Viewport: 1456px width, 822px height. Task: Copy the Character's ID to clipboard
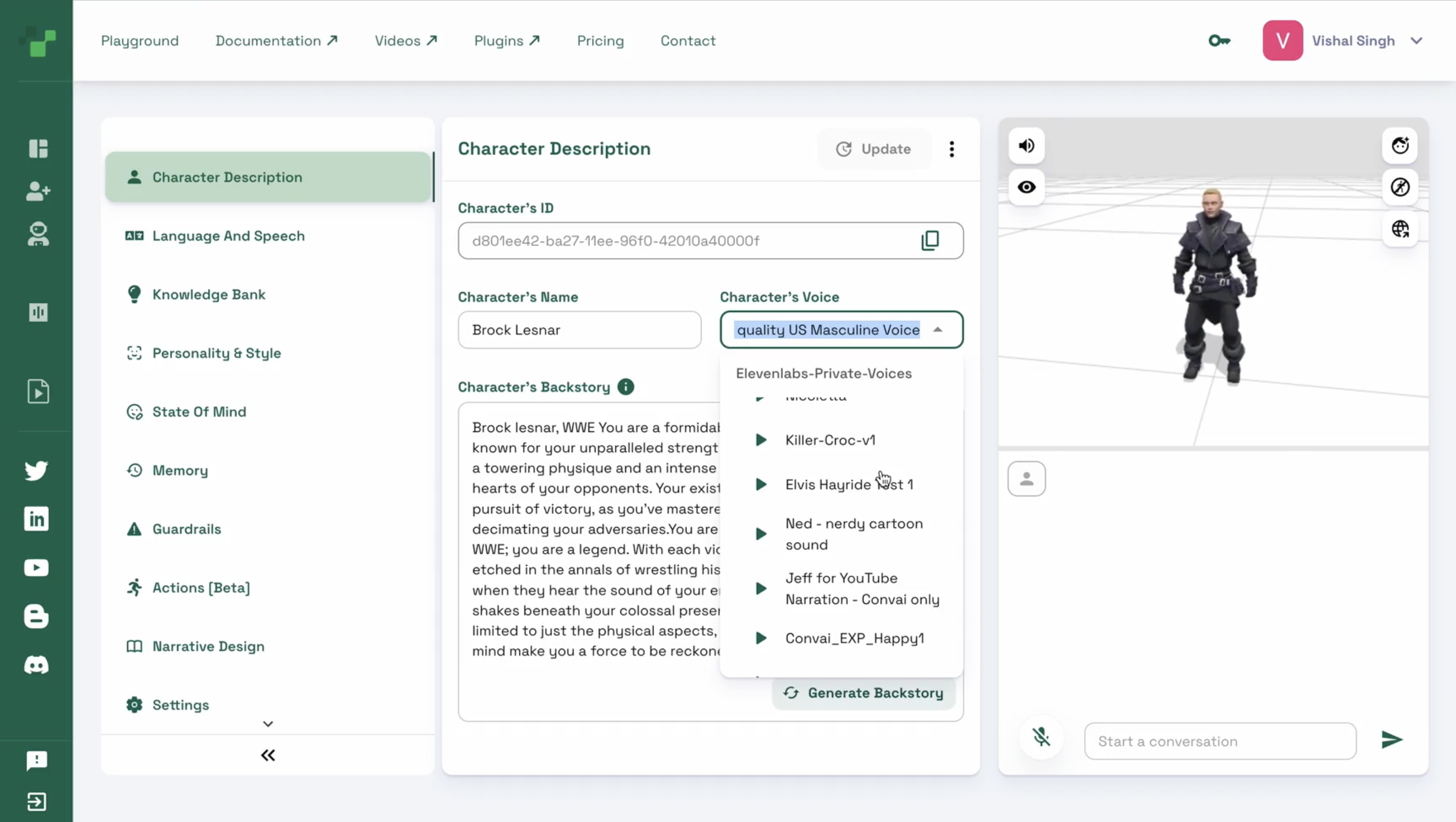pos(930,240)
